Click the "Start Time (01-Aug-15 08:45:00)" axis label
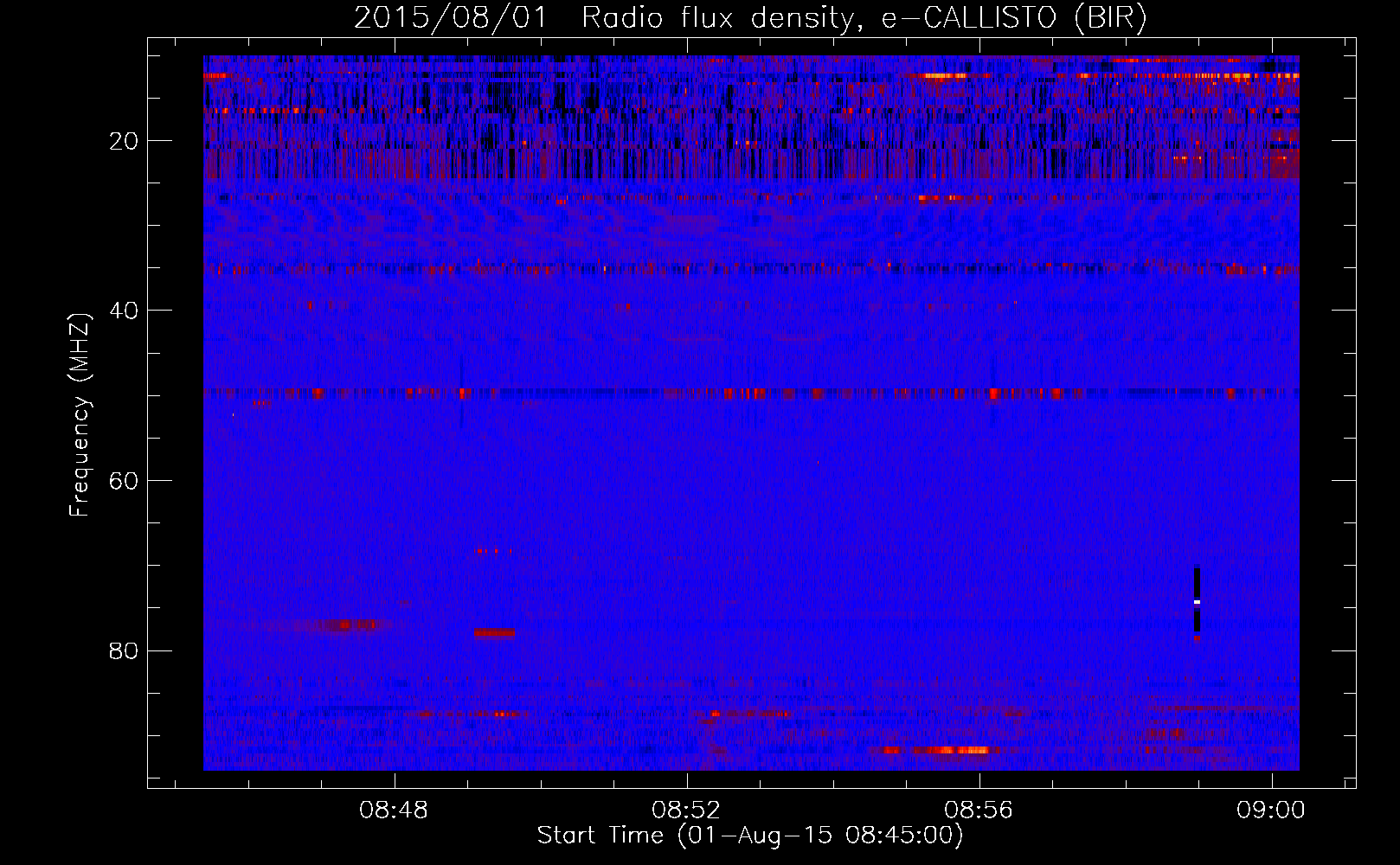Image resolution: width=1400 pixels, height=865 pixels. (750, 836)
